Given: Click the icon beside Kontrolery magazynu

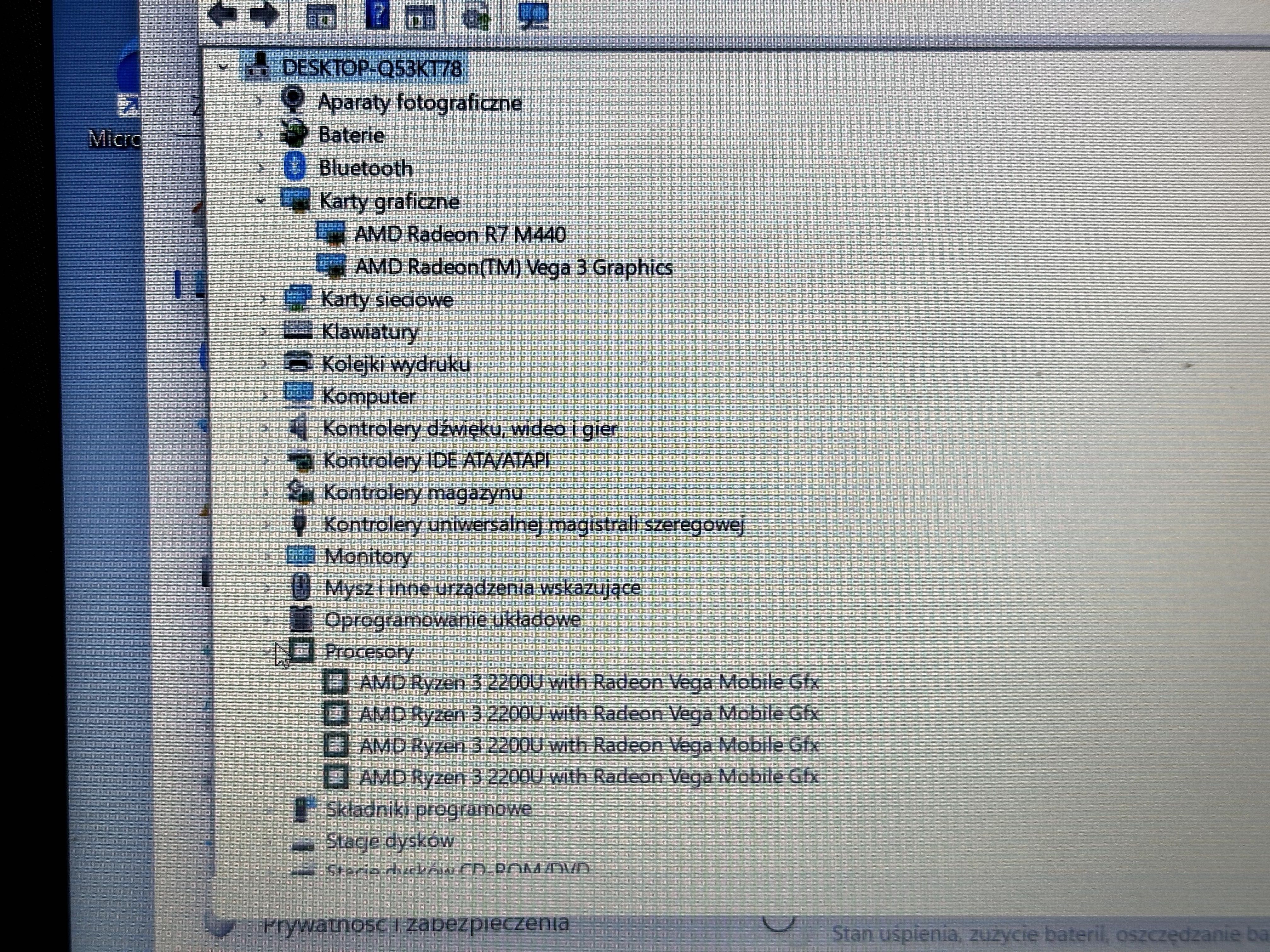Looking at the screenshot, I should pyautogui.click(x=300, y=492).
